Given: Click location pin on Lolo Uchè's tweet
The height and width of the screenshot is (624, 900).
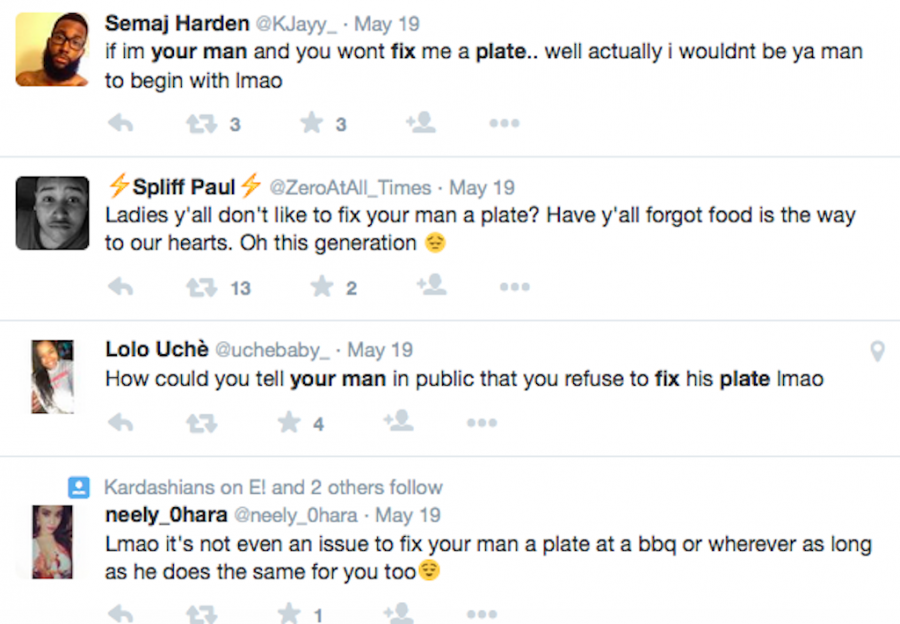Looking at the screenshot, I should [877, 351].
